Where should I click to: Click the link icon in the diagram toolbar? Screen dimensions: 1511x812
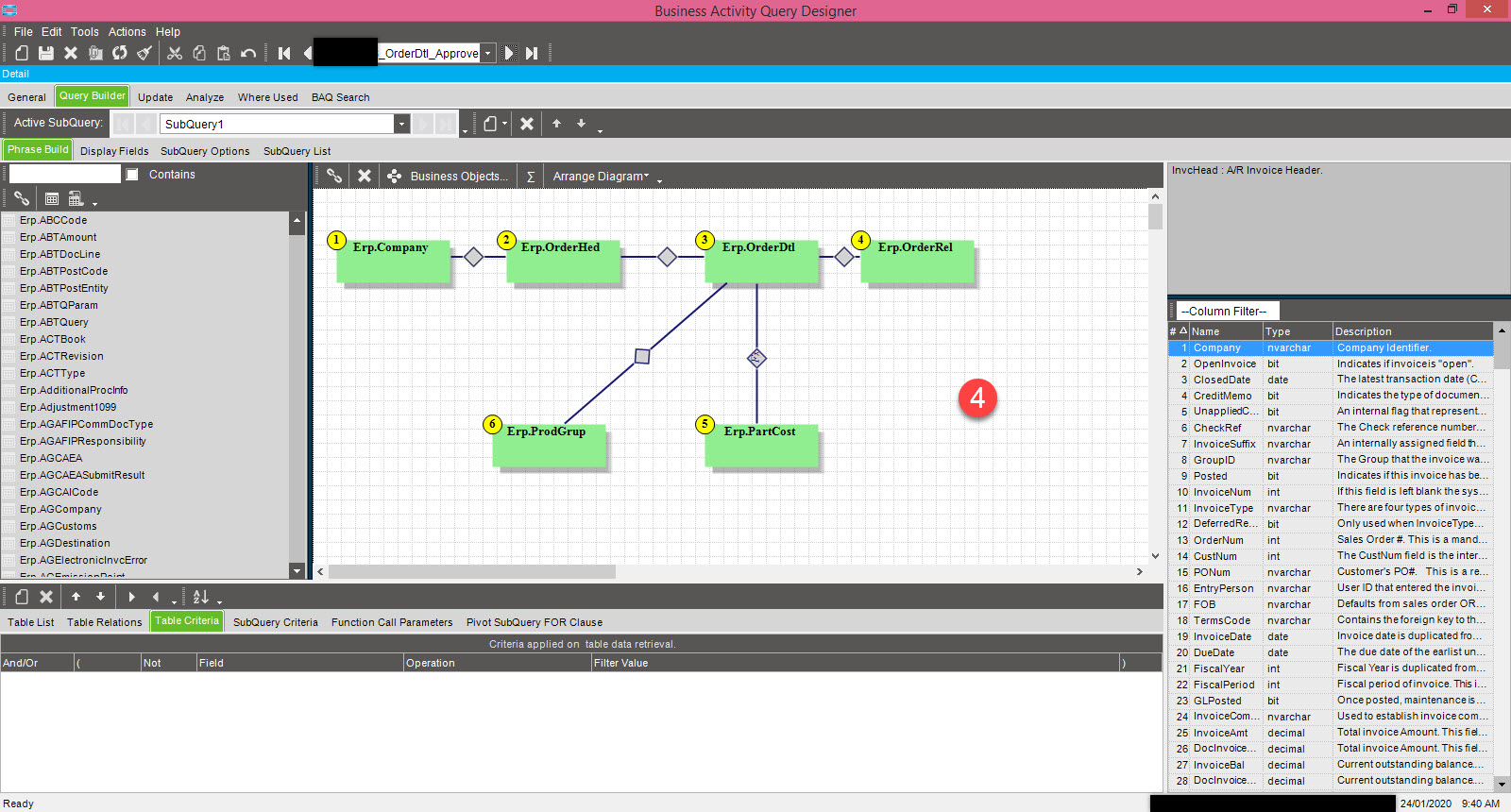[x=334, y=176]
